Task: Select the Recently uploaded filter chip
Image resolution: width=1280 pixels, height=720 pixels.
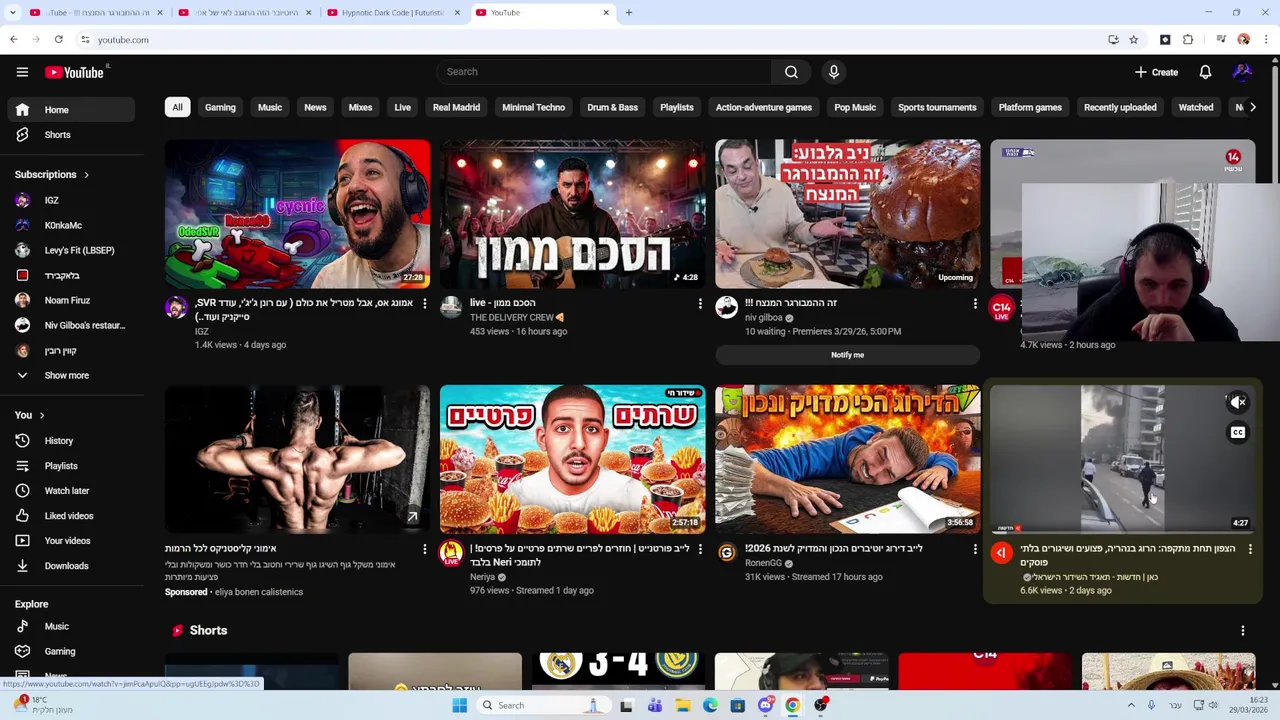Action: pos(1120,107)
